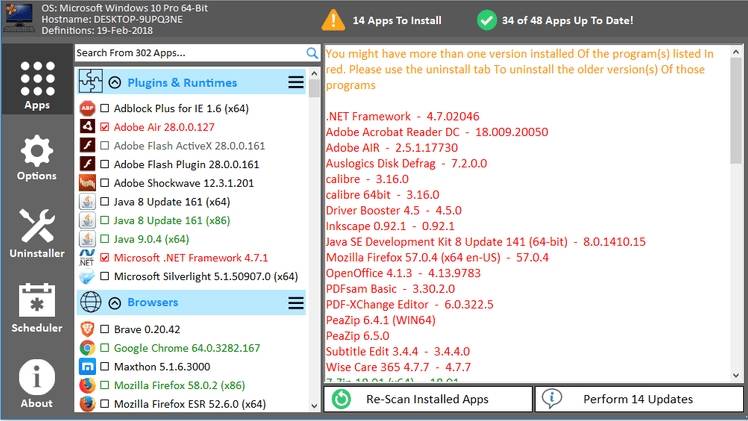The image size is (748, 421).
Task: Open the About info tab
Action: click(37, 384)
